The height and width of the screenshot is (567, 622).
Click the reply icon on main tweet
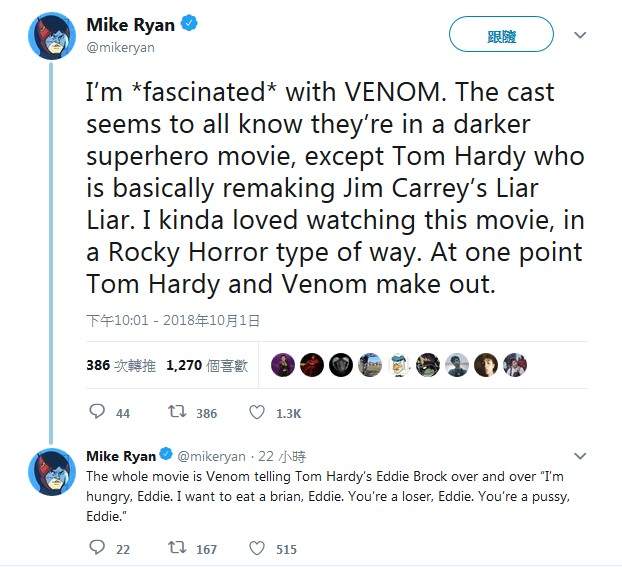pos(97,412)
